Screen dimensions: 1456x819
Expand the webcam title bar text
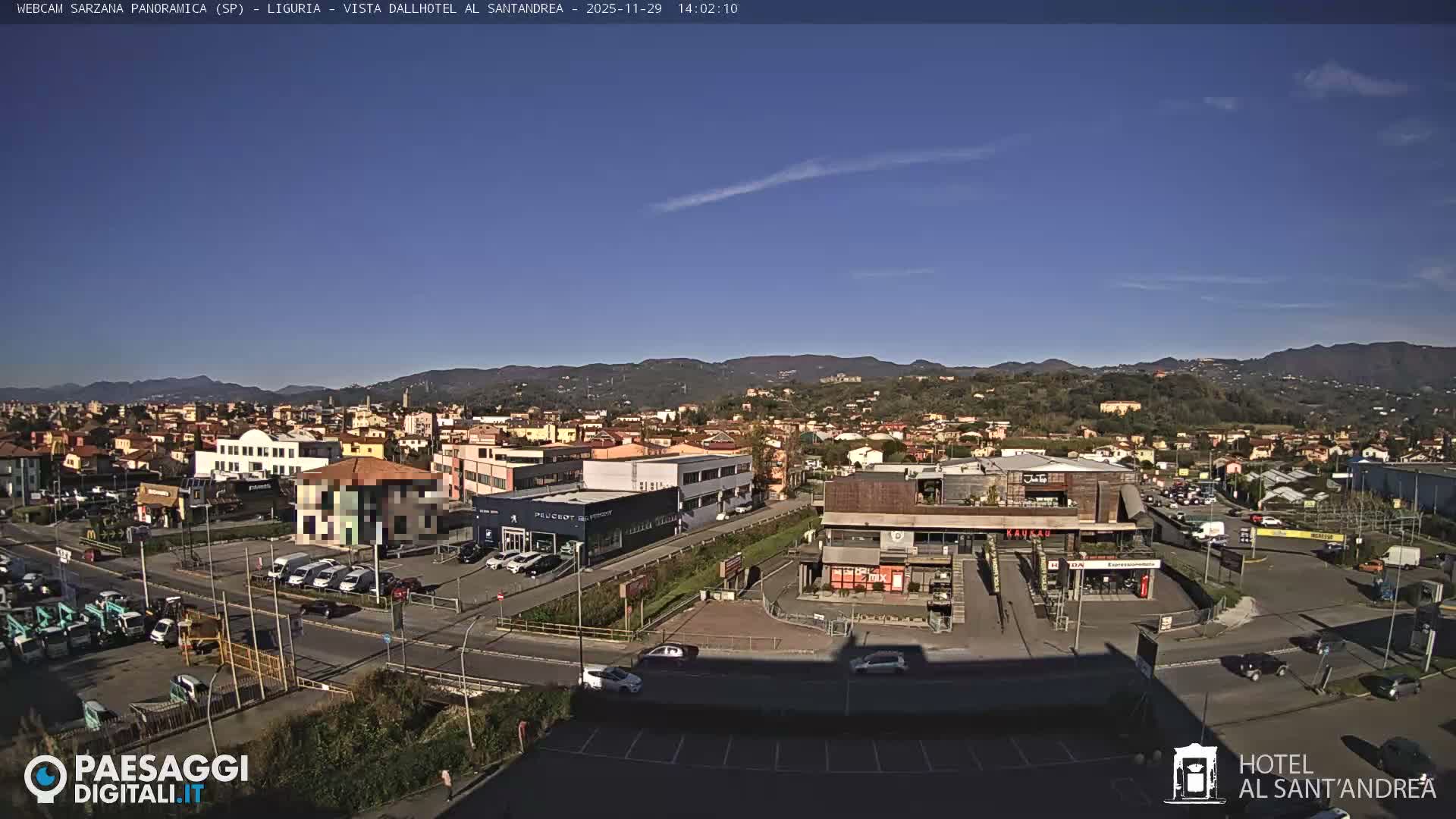tap(364, 10)
